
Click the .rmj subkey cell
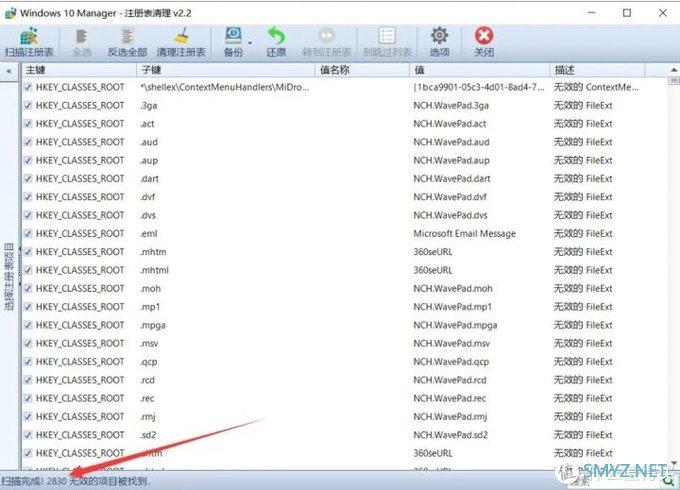tap(147, 417)
